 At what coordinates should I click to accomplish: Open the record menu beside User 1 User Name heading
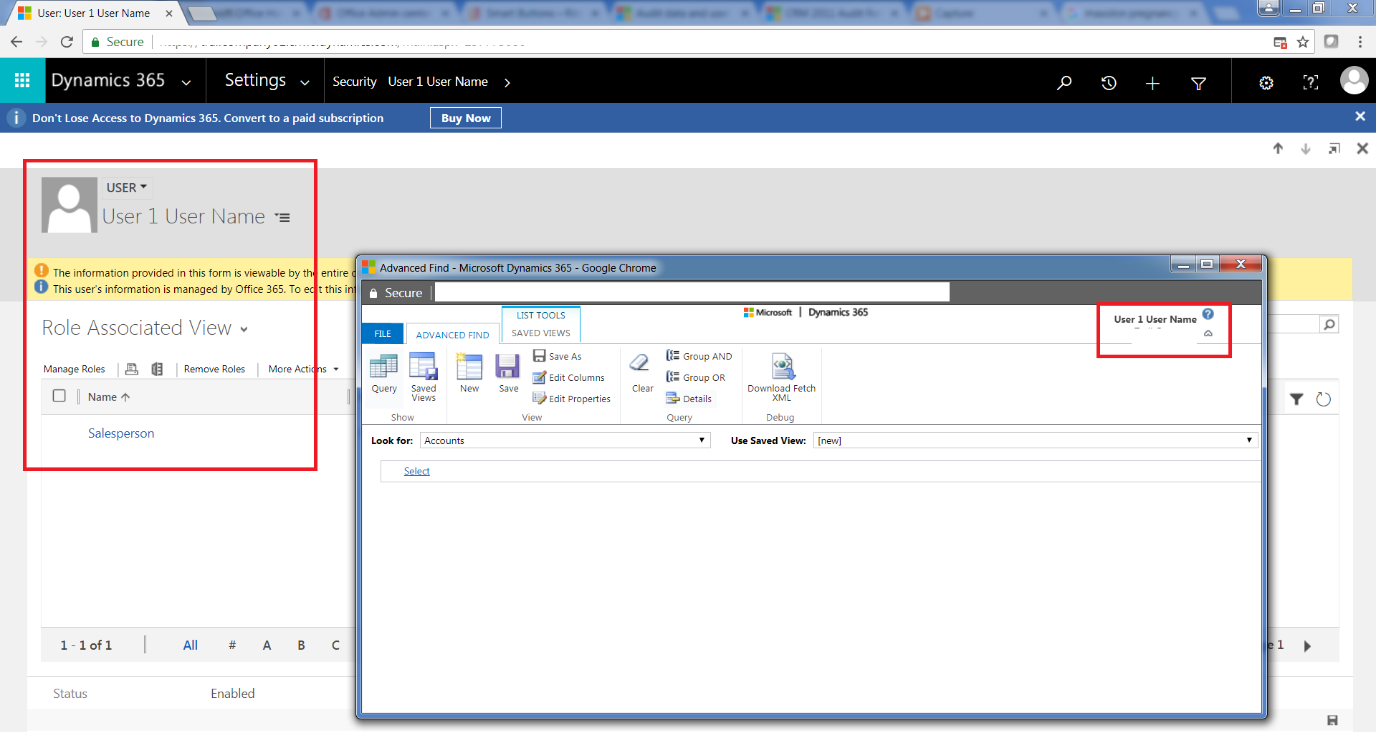click(x=283, y=217)
